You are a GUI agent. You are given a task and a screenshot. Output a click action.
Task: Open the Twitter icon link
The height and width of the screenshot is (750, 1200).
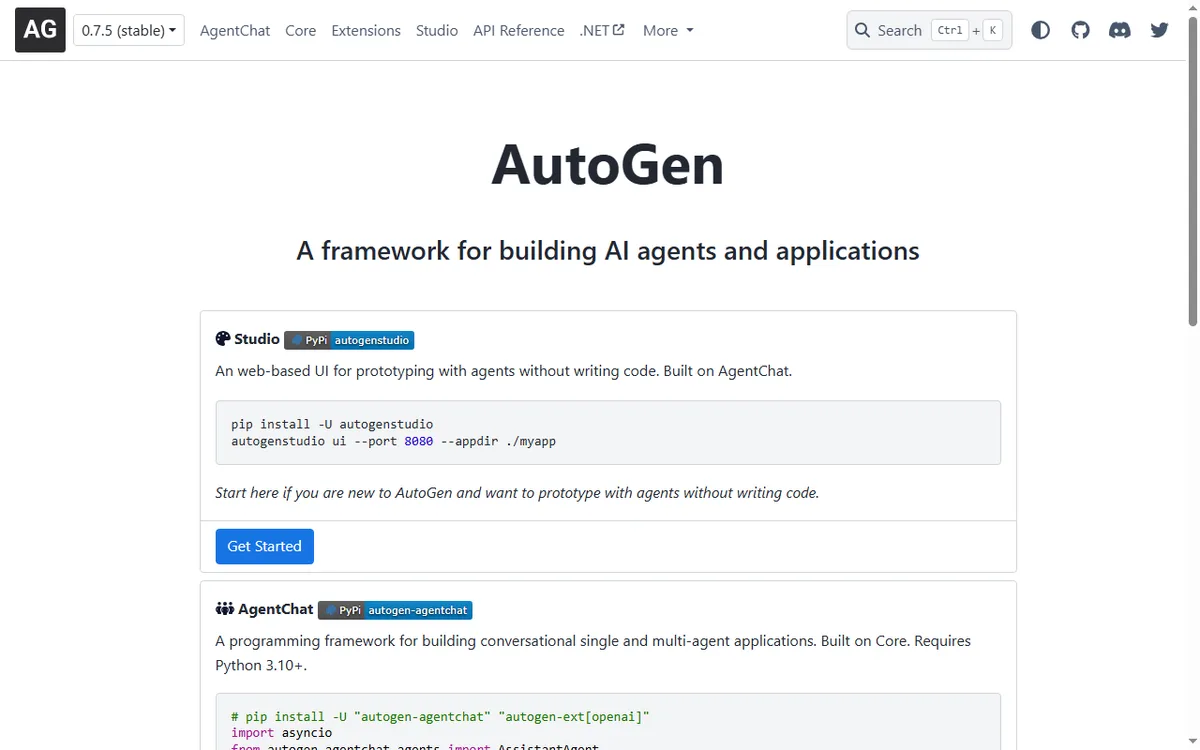coord(1159,30)
